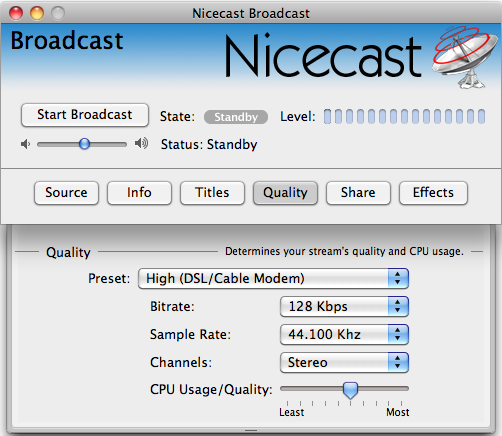The image size is (502, 436).
Task: Open the Share tab
Action: (x=358, y=193)
